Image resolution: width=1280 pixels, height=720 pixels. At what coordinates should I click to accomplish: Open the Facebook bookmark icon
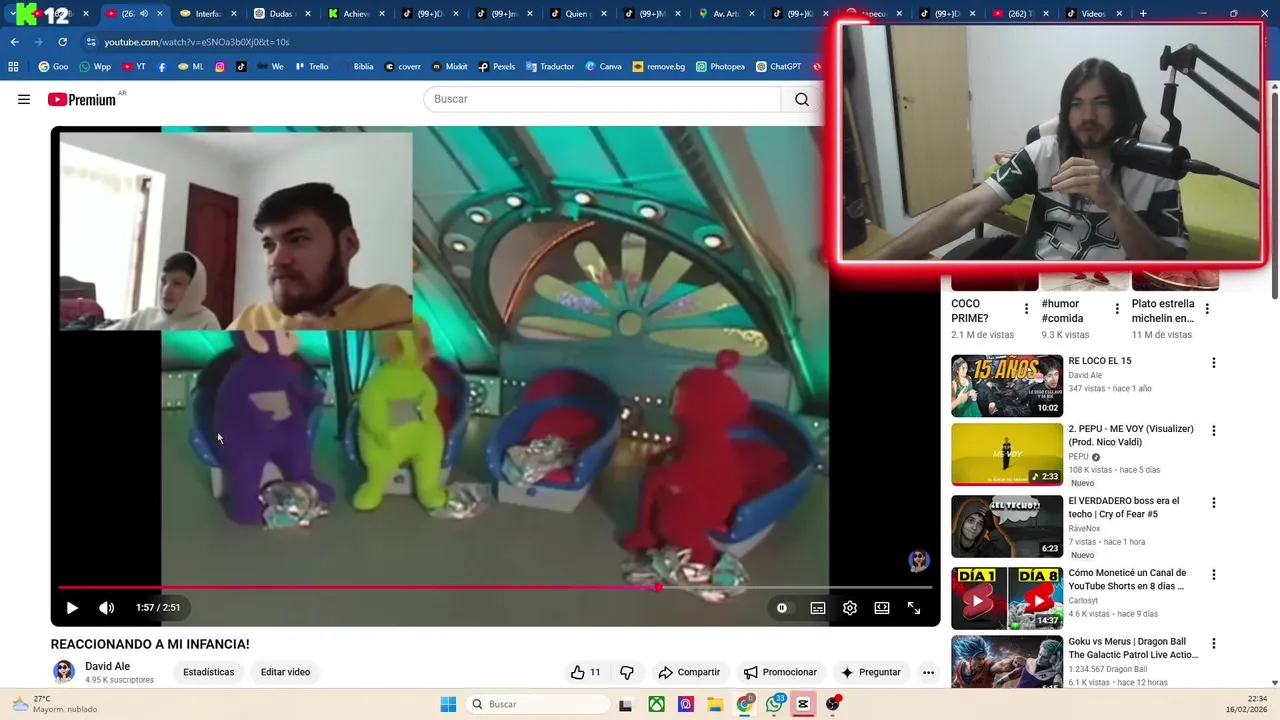click(162, 67)
